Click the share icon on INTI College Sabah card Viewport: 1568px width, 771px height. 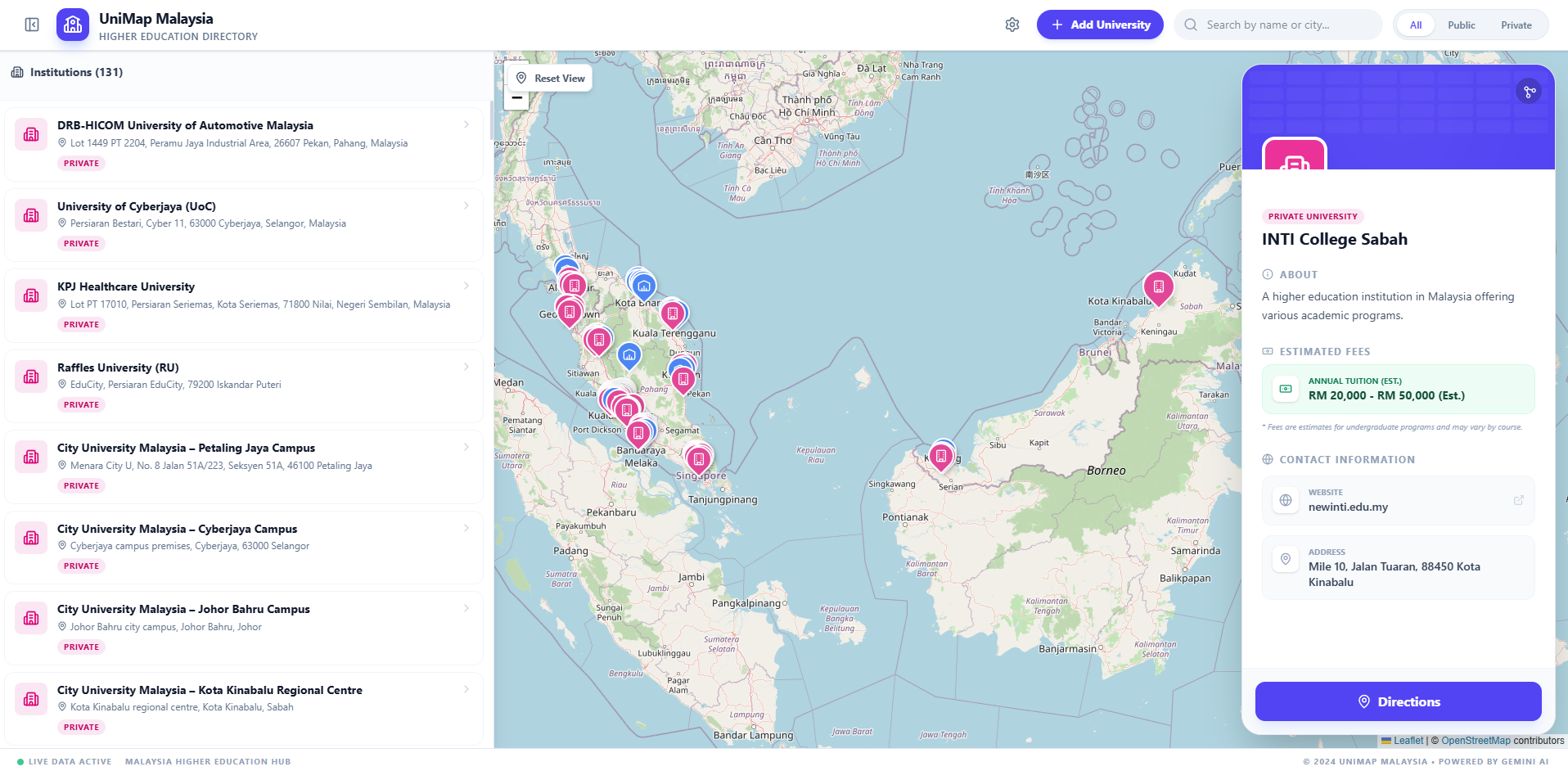[x=1529, y=91]
